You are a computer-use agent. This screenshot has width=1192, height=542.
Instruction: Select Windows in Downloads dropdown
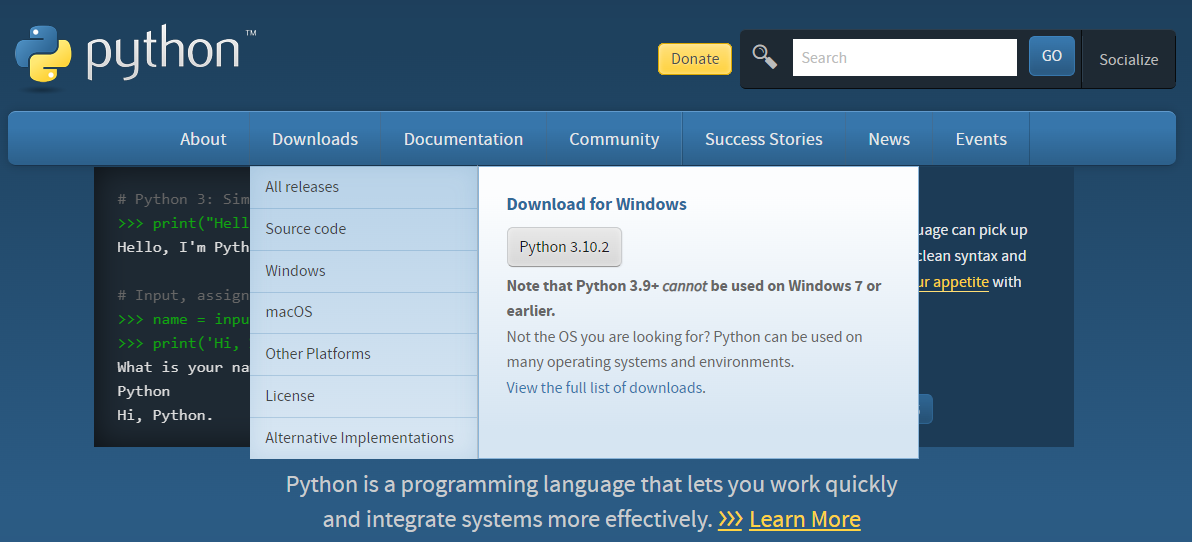click(x=363, y=271)
